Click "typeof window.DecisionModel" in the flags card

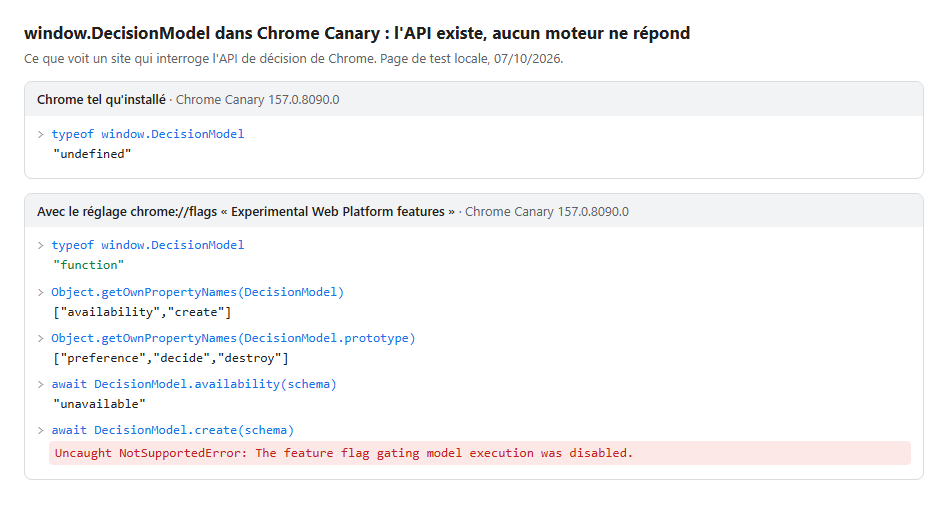(148, 245)
